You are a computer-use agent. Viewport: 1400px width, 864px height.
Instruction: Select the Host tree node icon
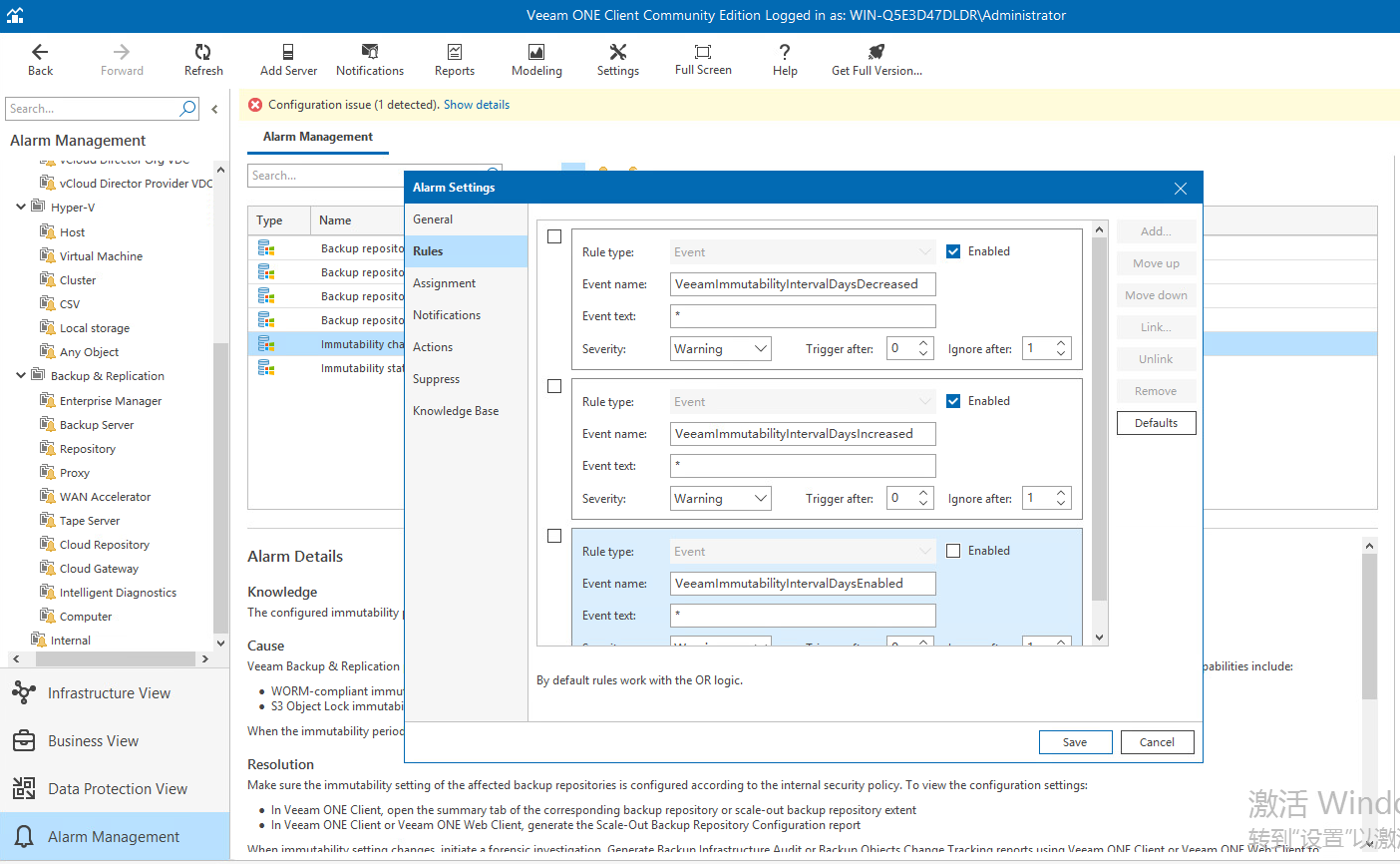47,231
